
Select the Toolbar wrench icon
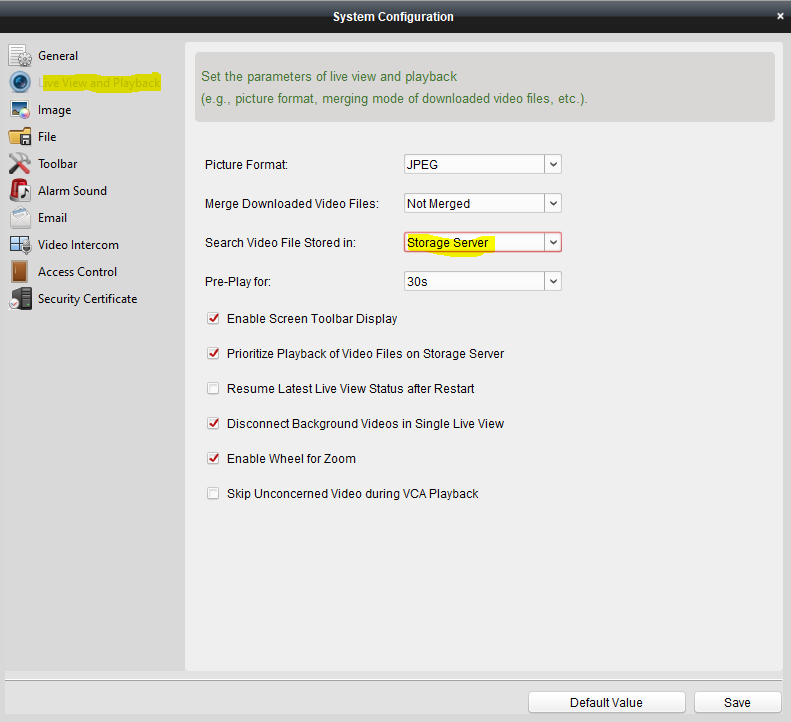tap(20, 164)
